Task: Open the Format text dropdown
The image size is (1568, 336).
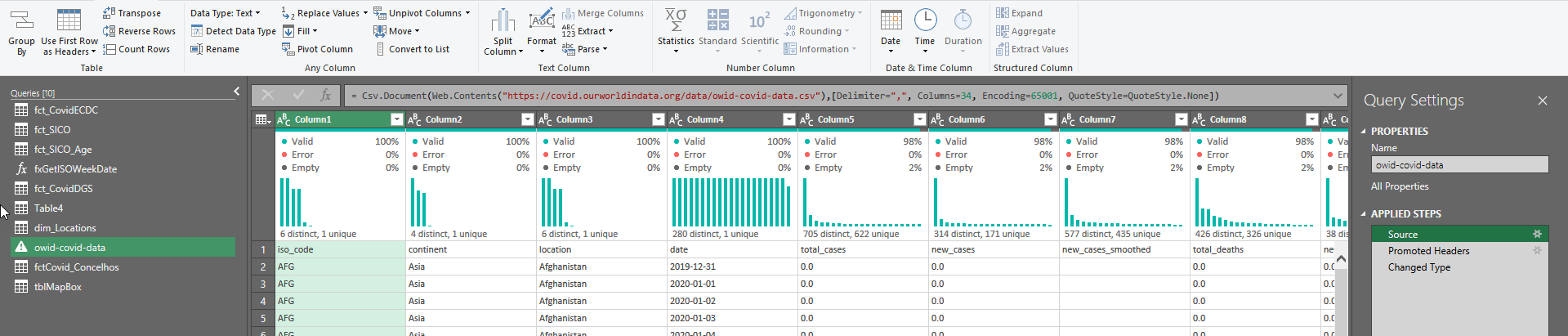Action: pyautogui.click(x=542, y=33)
